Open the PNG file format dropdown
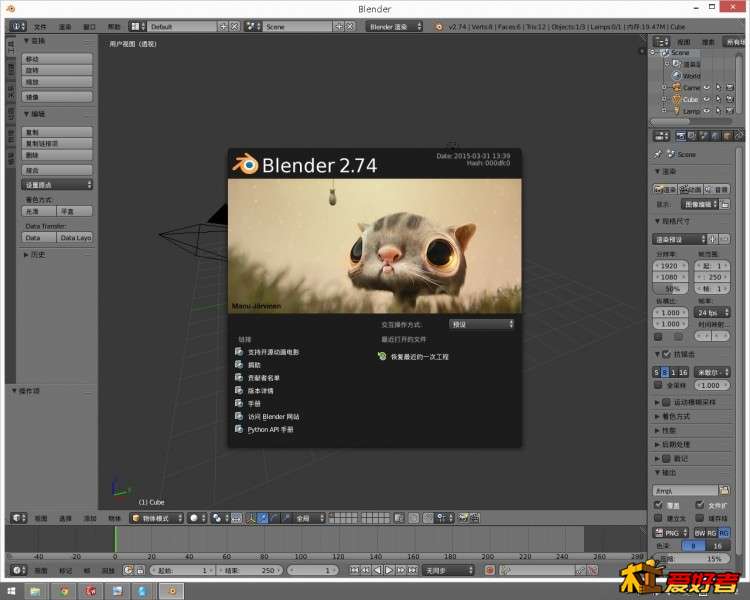750x600 pixels. point(671,532)
